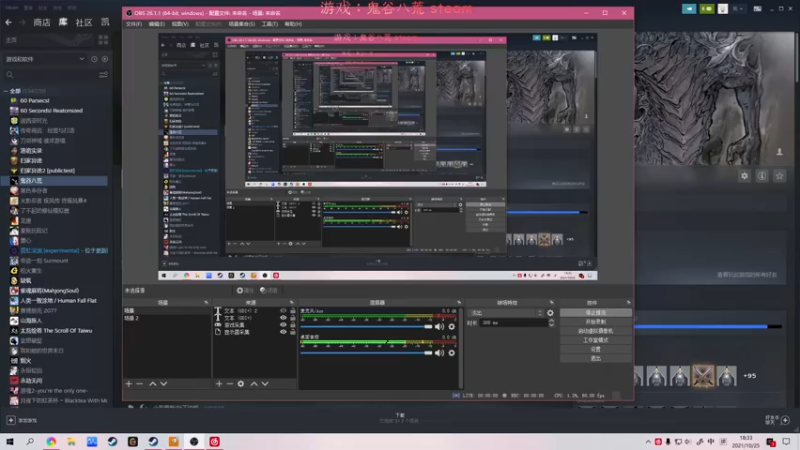Open Steam 商店 tab
Viewport: 800px width, 450px height.
click(42, 22)
